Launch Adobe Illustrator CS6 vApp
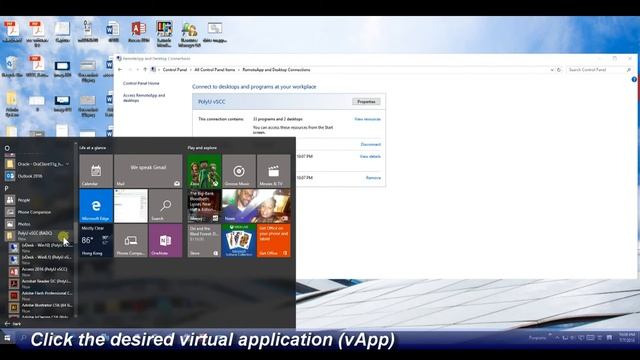This screenshot has height=360, width=640. coord(40,307)
